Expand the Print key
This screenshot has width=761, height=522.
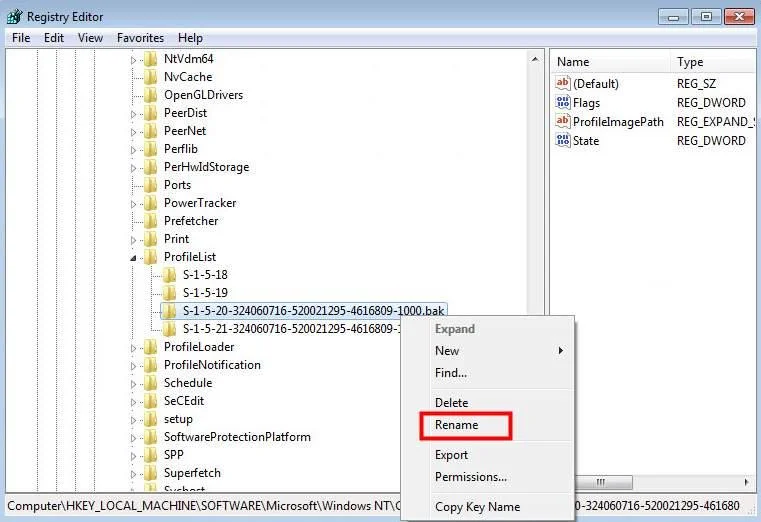(x=133, y=240)
